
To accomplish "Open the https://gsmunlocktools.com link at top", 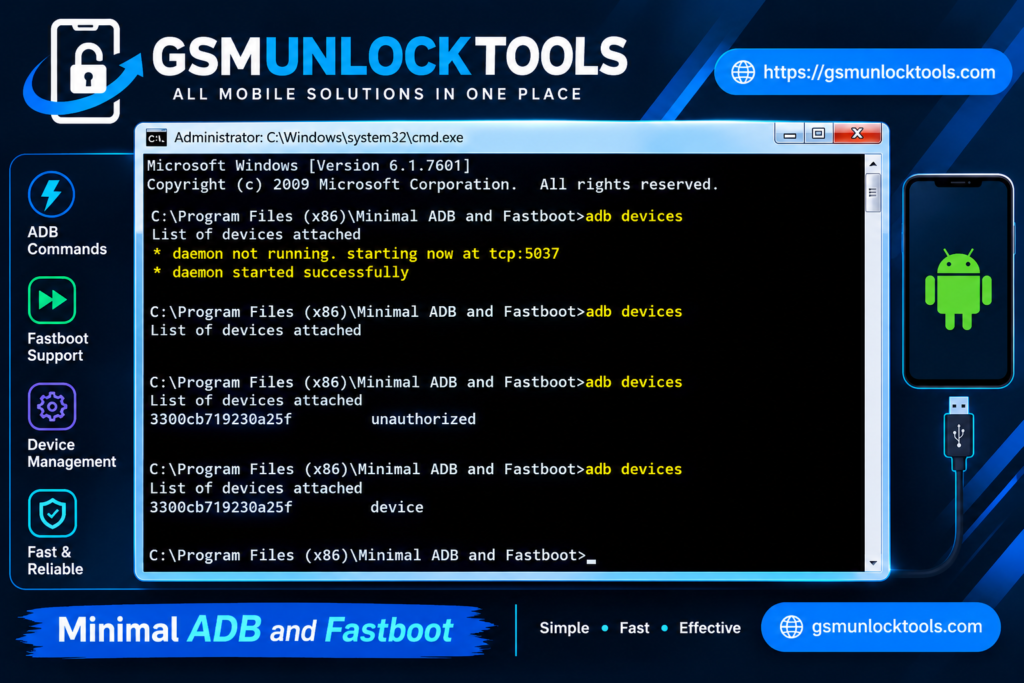I will pyautogui.click(x=863, y=72).
